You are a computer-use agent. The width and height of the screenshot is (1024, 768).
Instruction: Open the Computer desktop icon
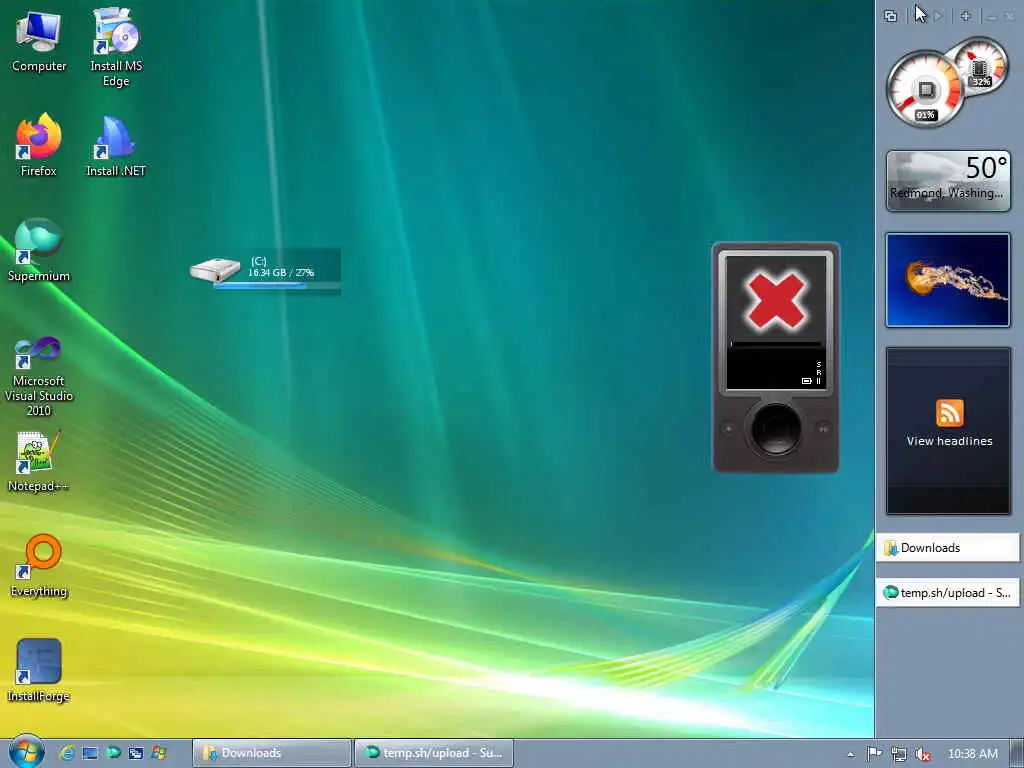coord(39,42)
